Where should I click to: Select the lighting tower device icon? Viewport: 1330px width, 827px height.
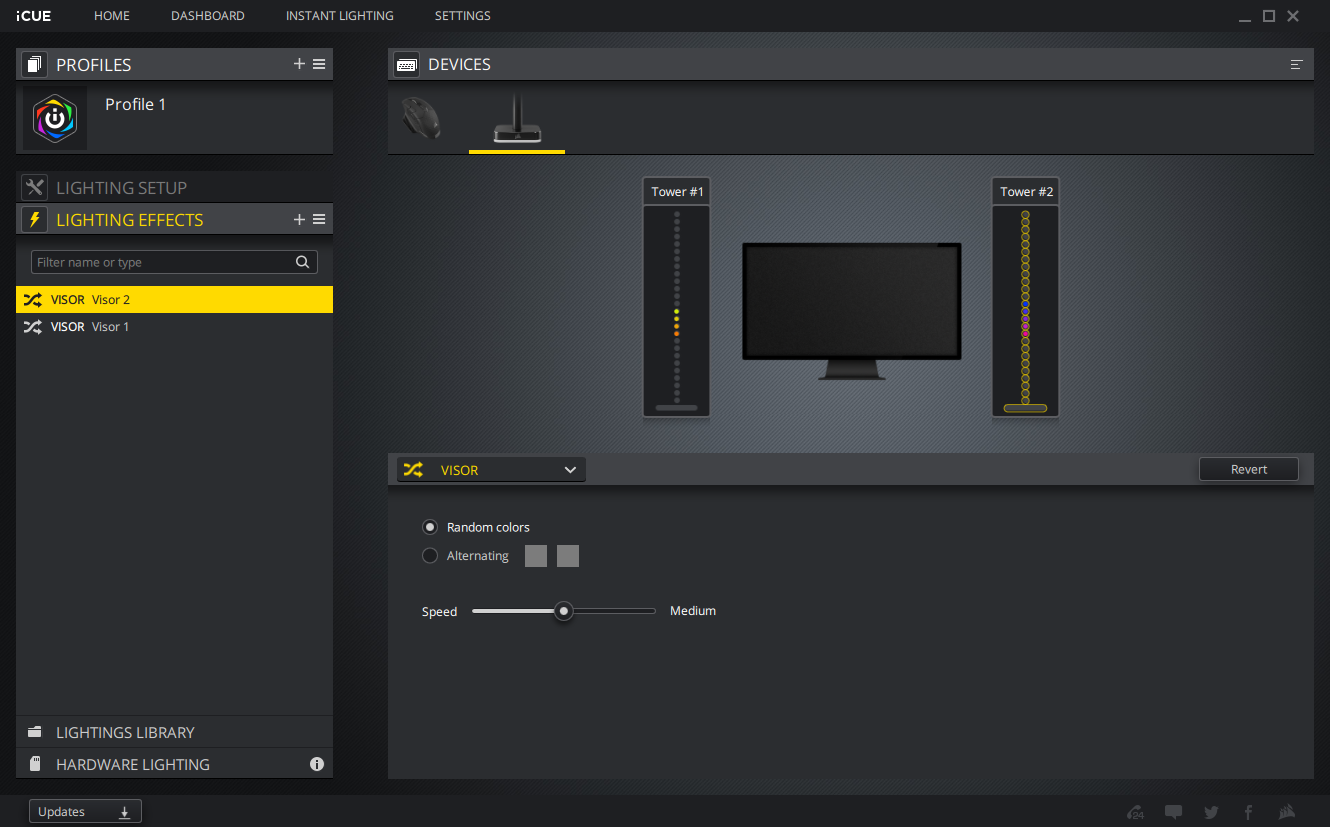click(517, 119)
